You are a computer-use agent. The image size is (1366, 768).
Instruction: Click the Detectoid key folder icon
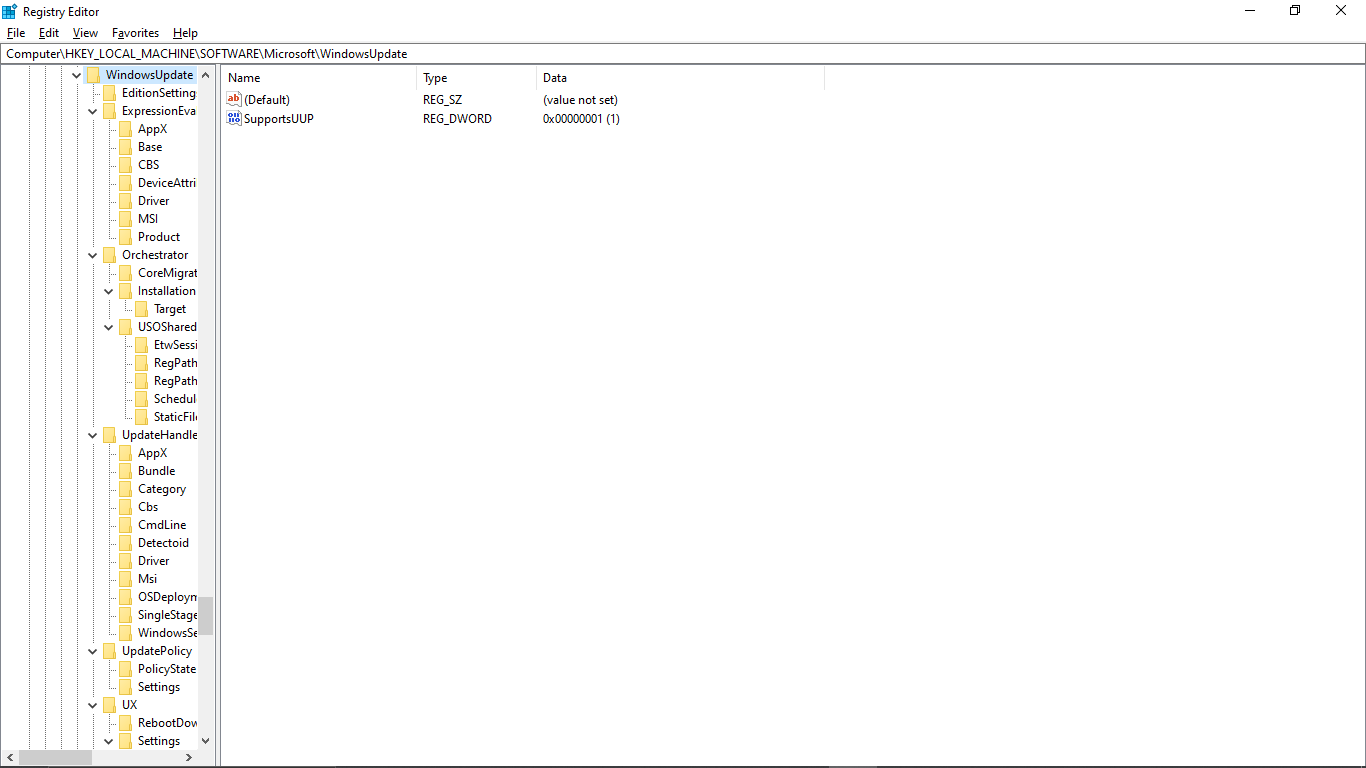[126, 543]
